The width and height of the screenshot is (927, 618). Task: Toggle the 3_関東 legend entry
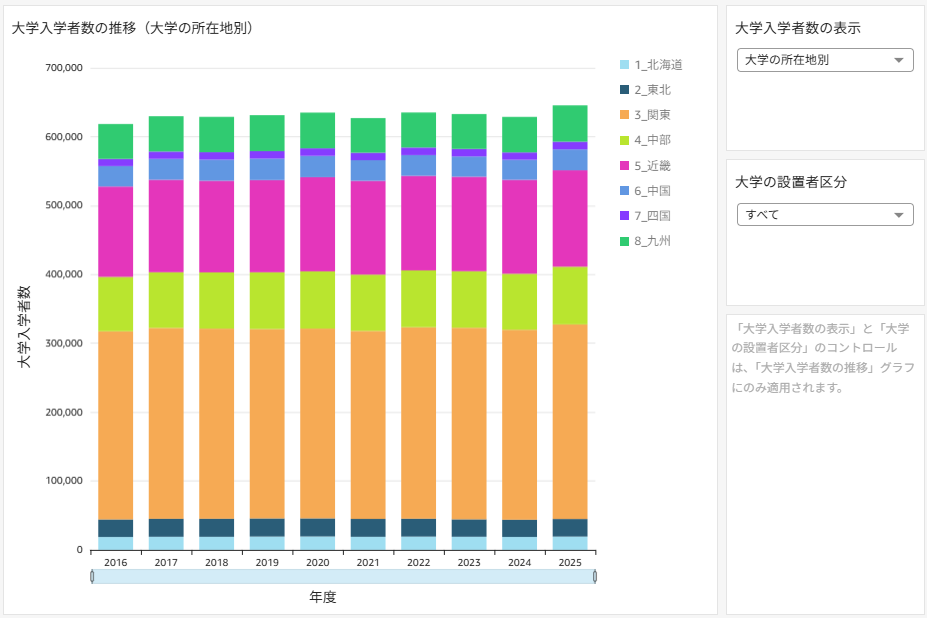657,115
